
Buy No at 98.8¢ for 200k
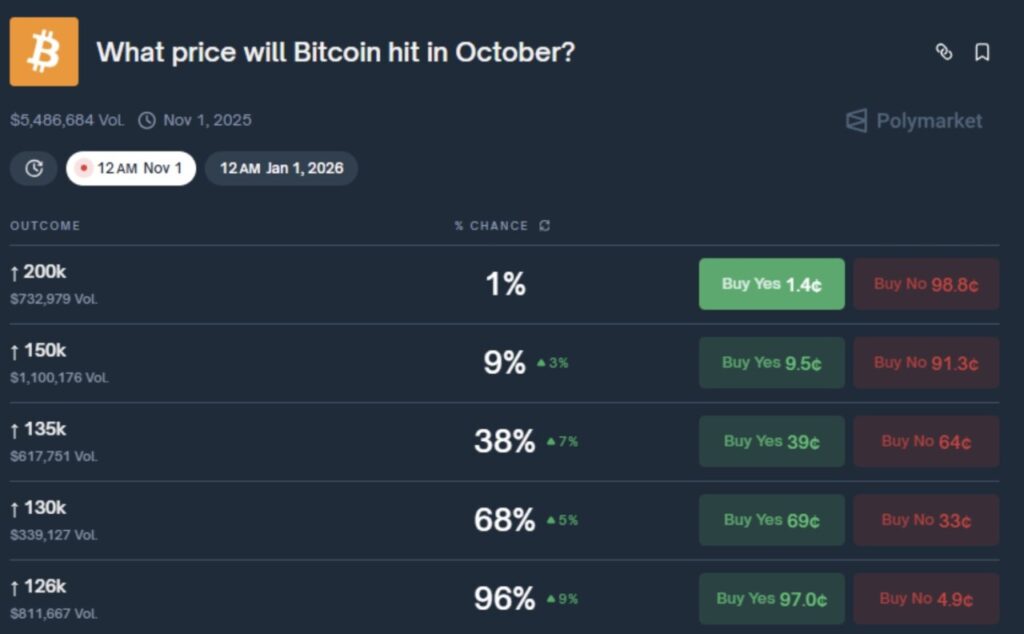925,284
